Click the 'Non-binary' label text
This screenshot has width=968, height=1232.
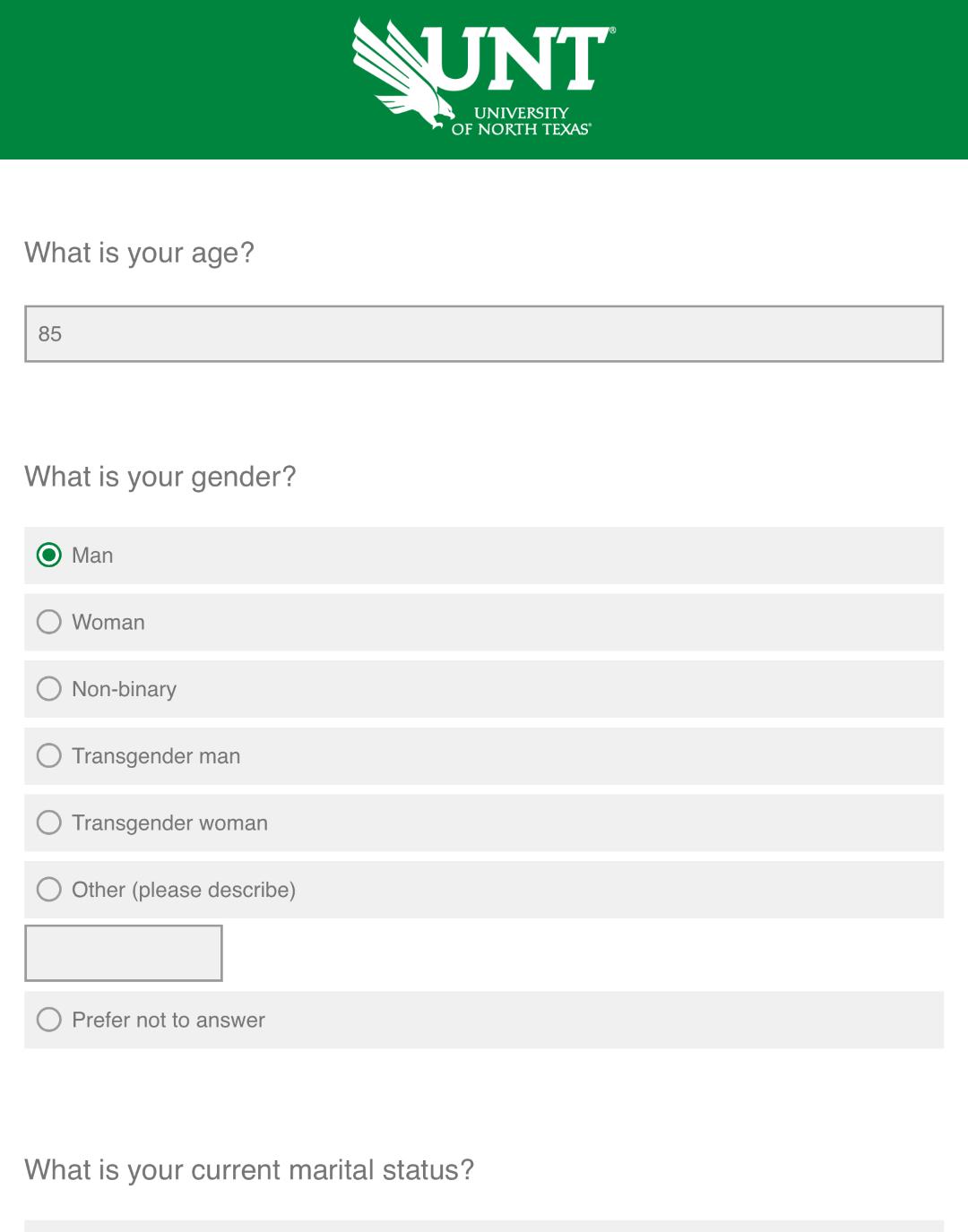(125, 689)
